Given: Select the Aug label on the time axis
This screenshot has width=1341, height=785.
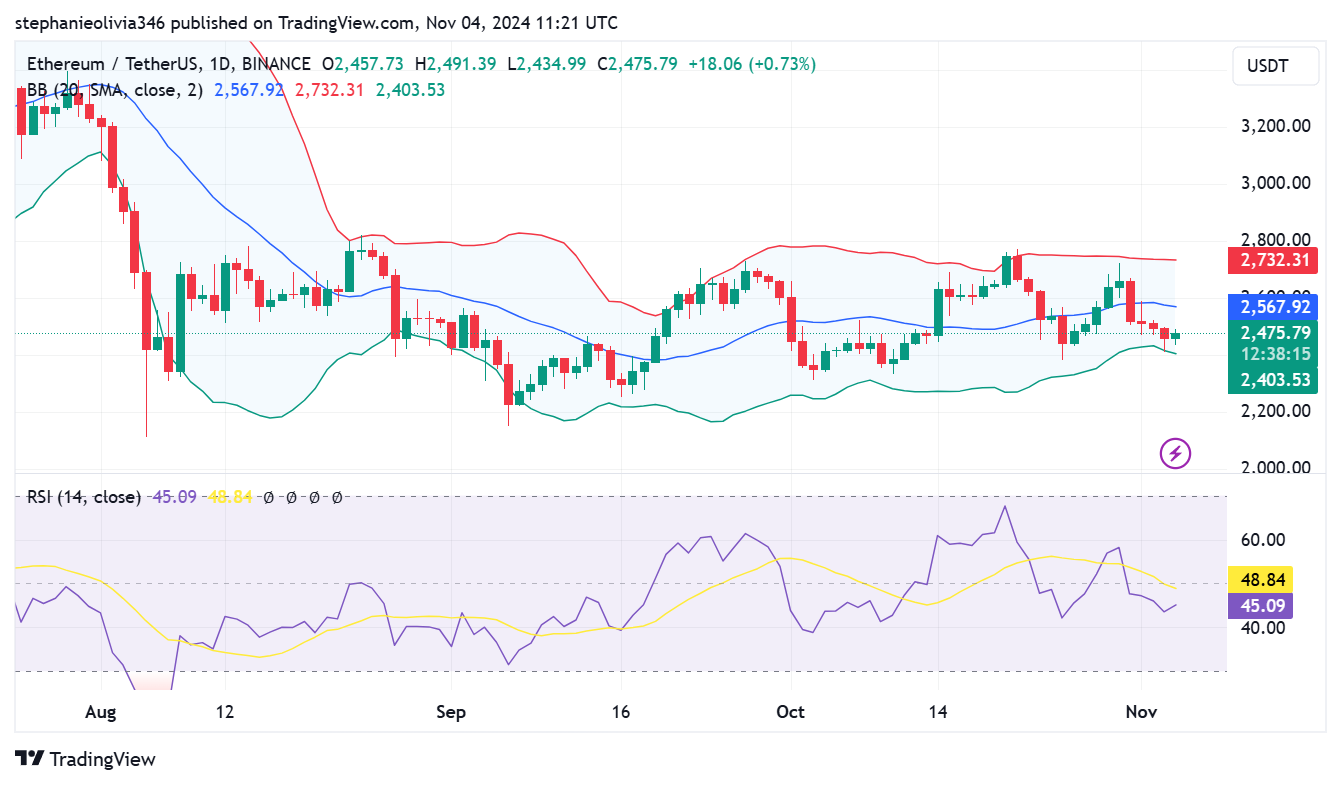Looking at the screenshot, I should [100, 712].
